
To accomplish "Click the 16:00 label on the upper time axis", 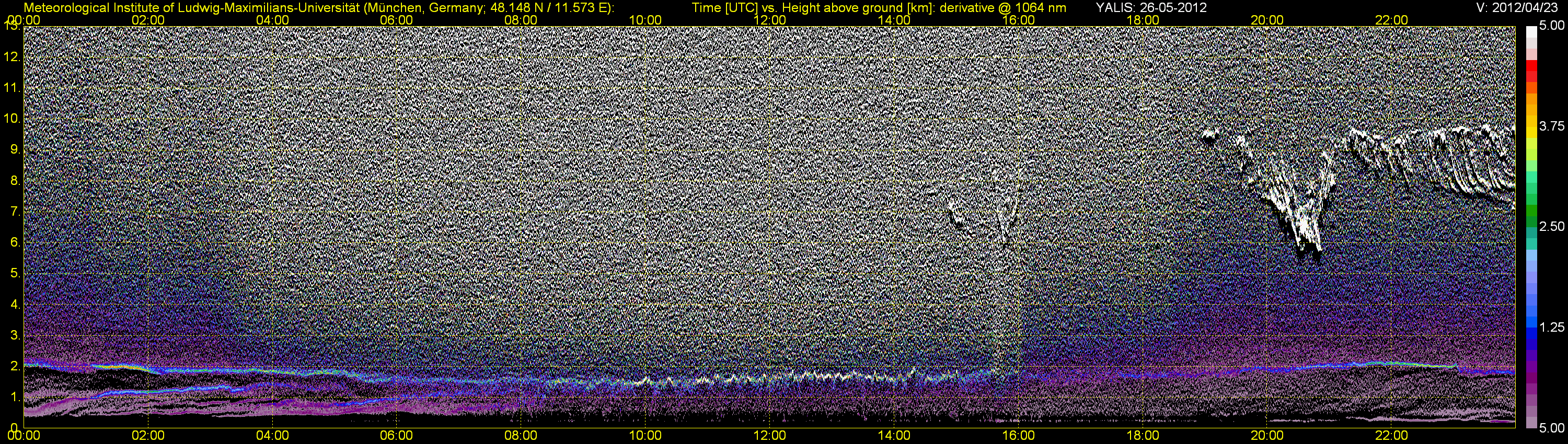I will click(x=1018, y=20).
